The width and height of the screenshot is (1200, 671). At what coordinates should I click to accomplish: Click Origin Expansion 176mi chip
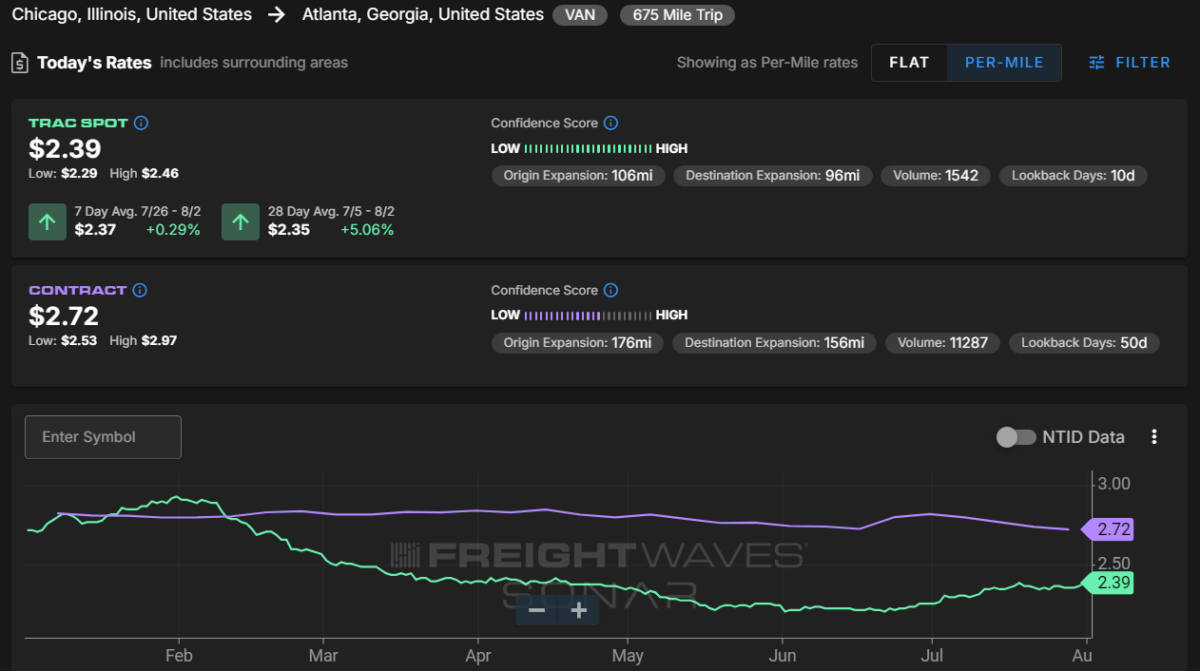[x=578, y=342]
